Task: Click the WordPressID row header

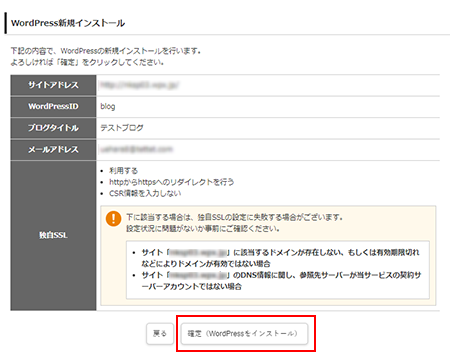Action: click(x=53, y=107)
